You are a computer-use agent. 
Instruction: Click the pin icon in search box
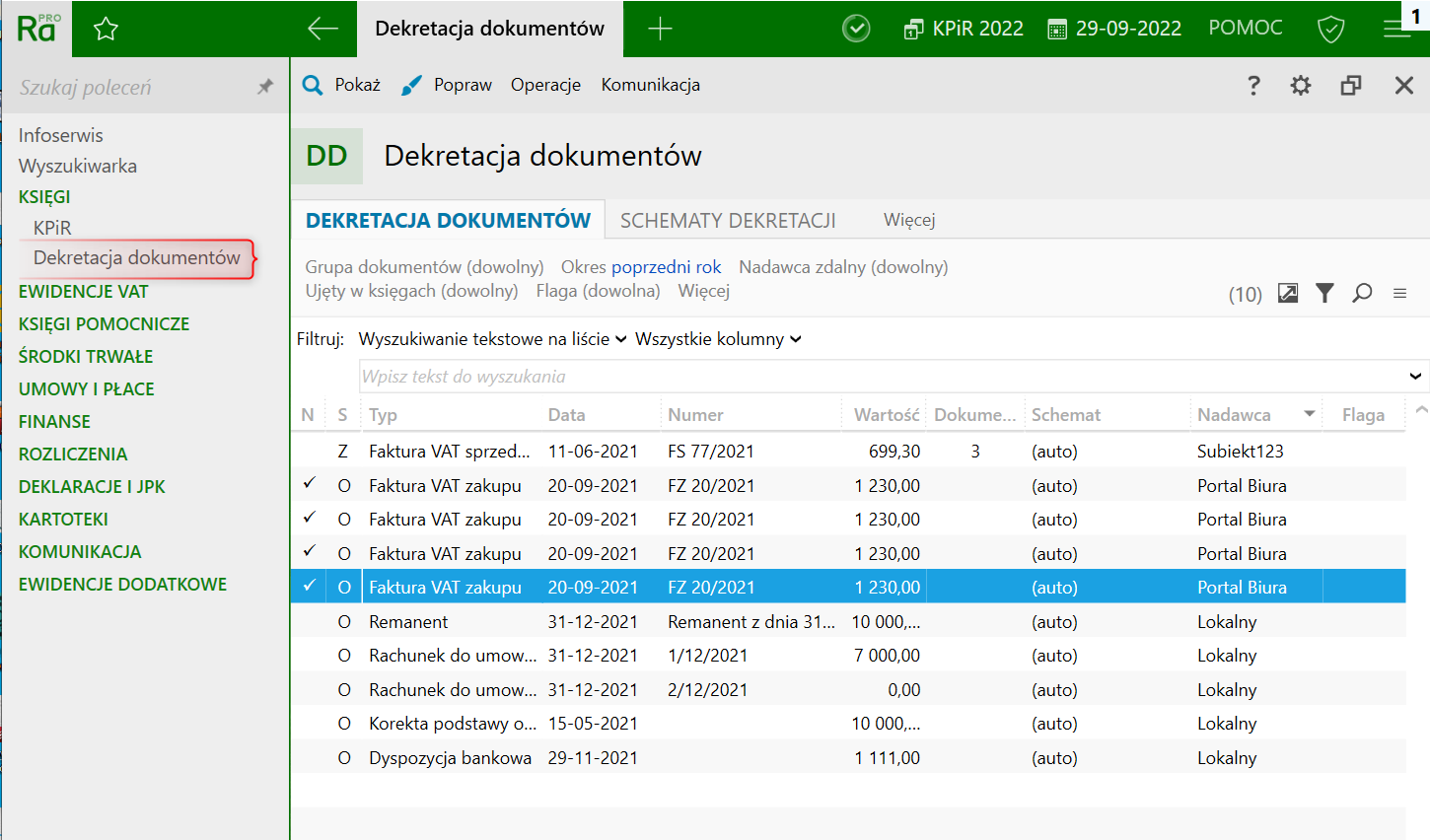(x=264, y=87)
